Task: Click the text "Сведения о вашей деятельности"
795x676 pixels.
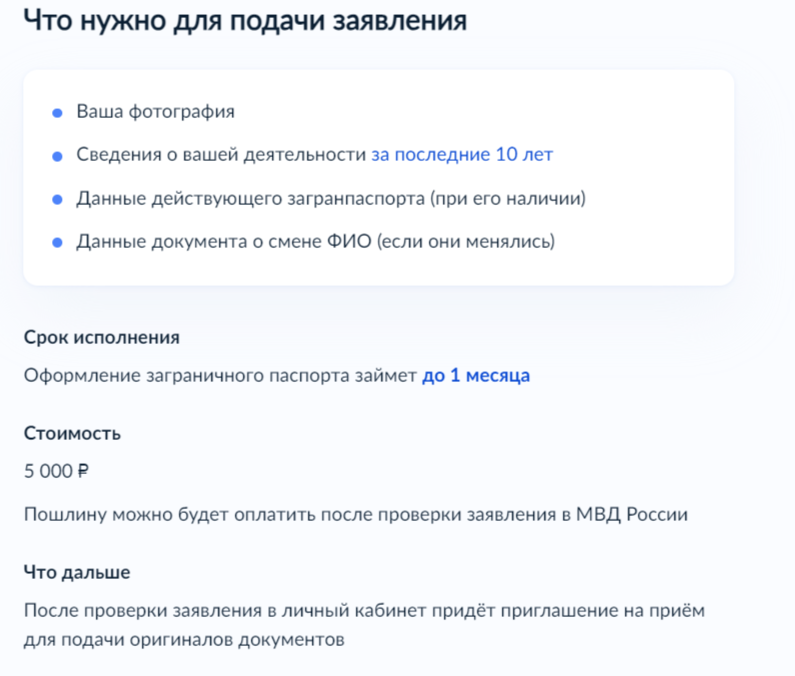Action: click(221, 154)
